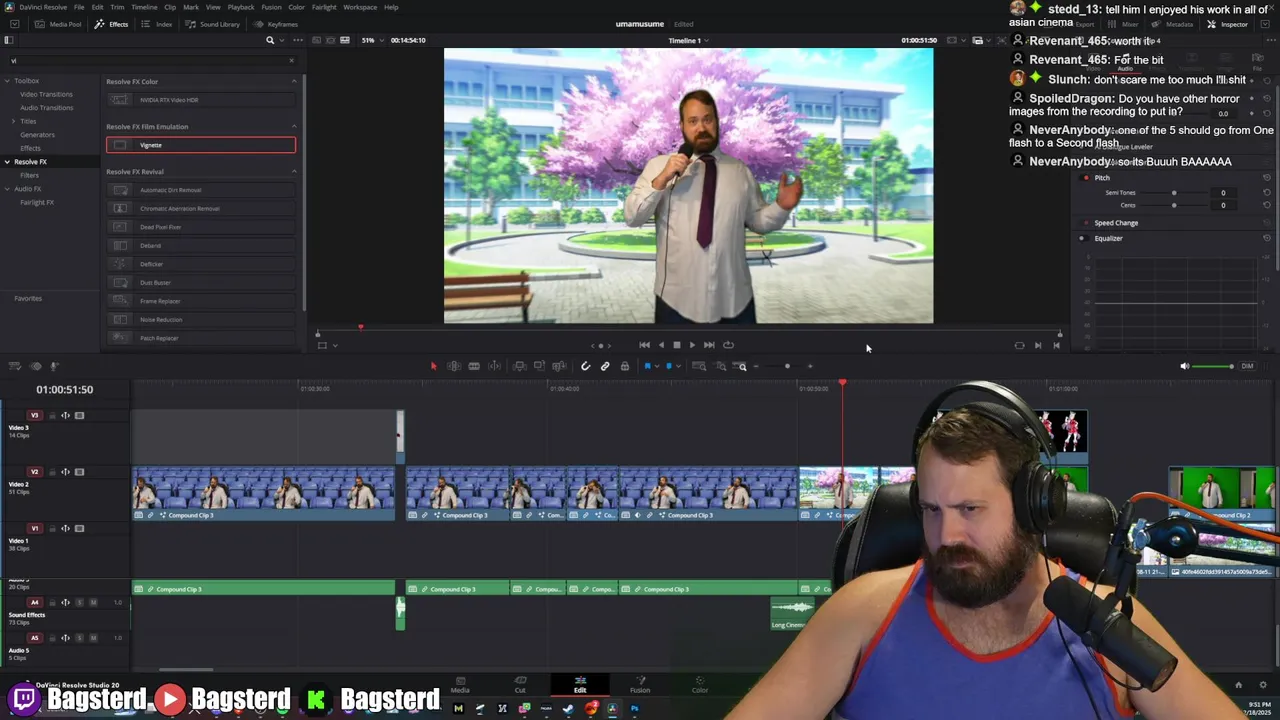Open the Inspector panel
The width and height of the screenshot is (1280, 720).
[1228, 24]
